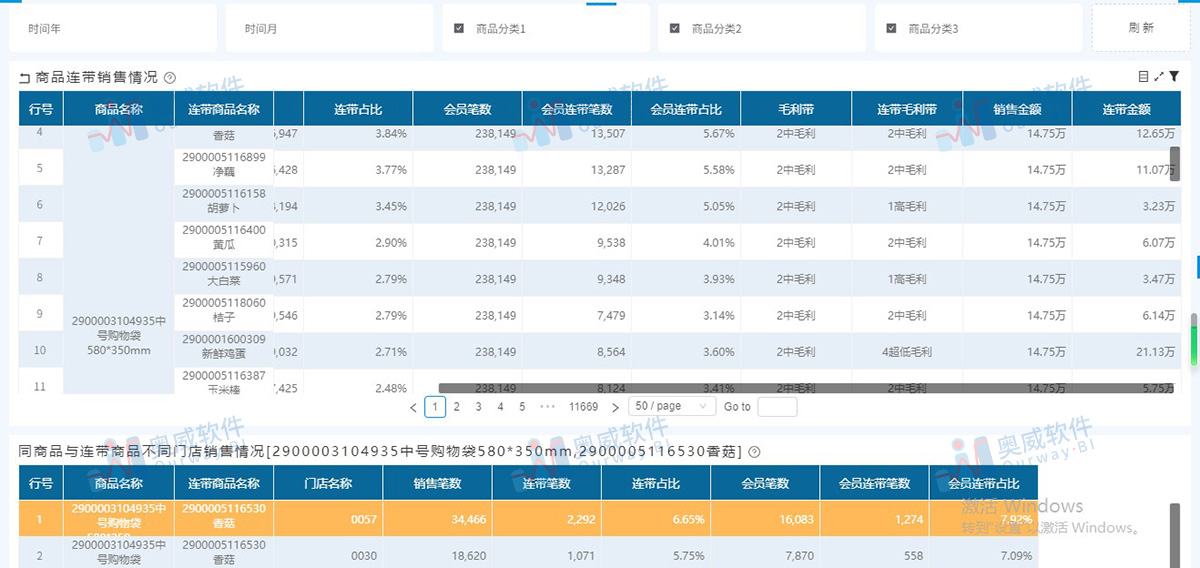1200x568 pixels.
Task: Click the 刷新 refresh button
Action: (x=1141, y=28)
